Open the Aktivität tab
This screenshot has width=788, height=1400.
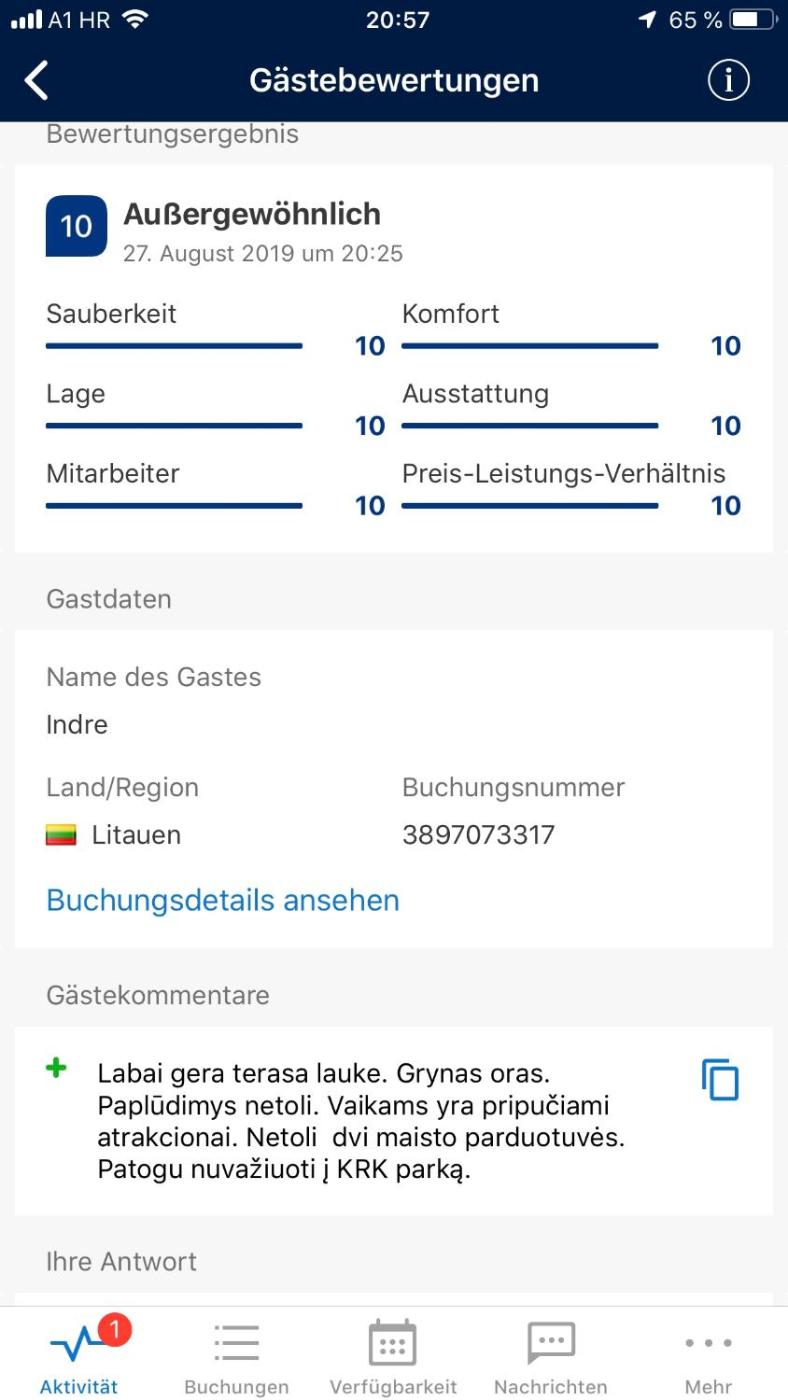pos(79,1357)
